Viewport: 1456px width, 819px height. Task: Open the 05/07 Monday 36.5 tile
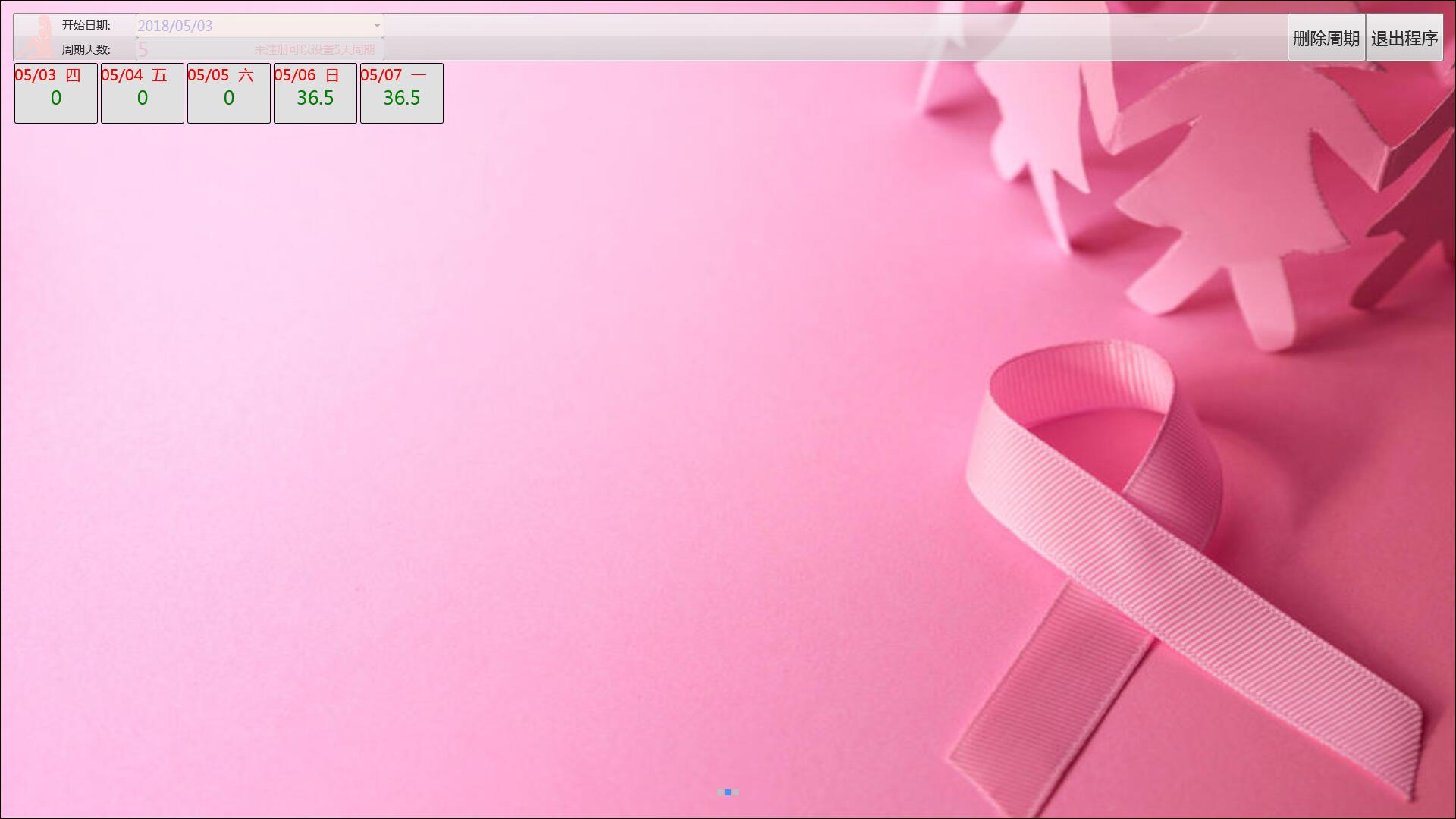[x=402, y=93]
